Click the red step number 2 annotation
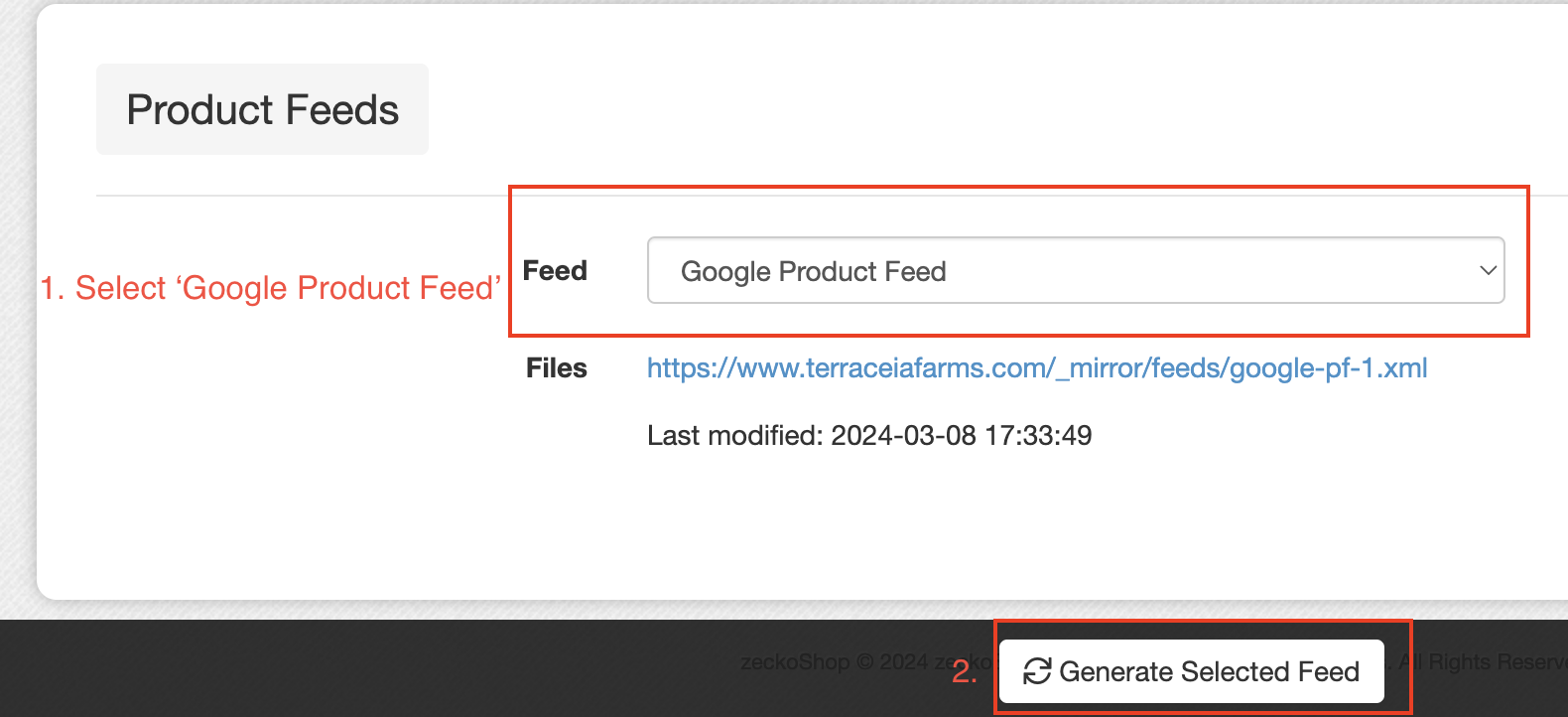This screenshot has width=1568, height=717. tap(964, 672)
